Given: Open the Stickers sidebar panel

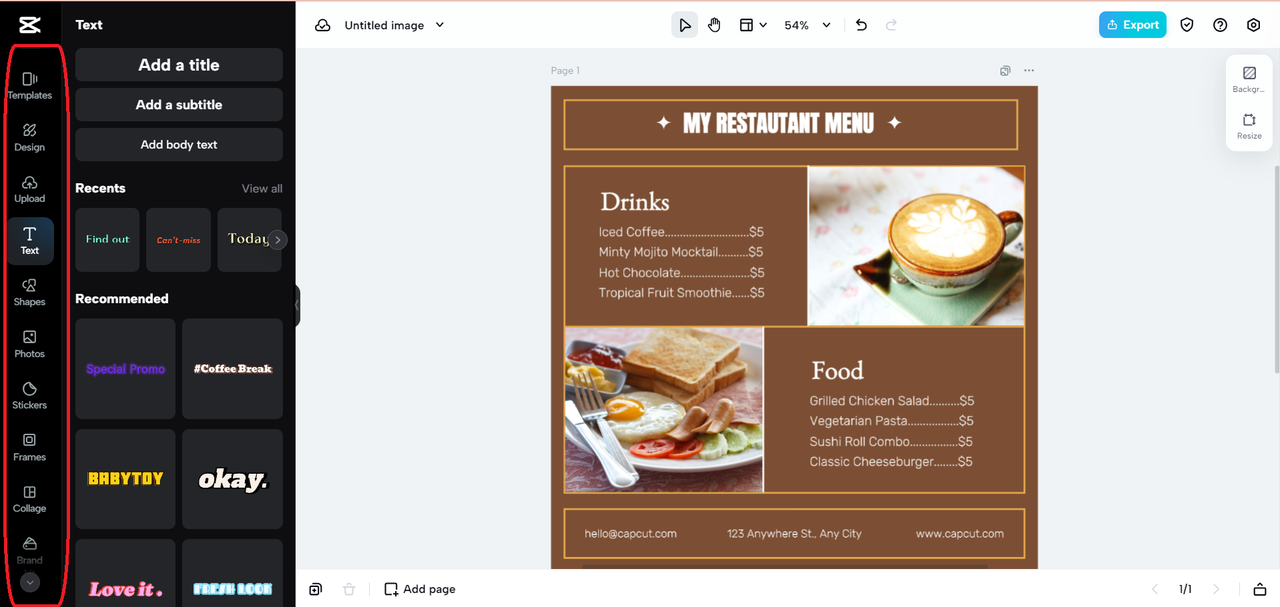Looking at the screenshot, I should tap(30, 396).
